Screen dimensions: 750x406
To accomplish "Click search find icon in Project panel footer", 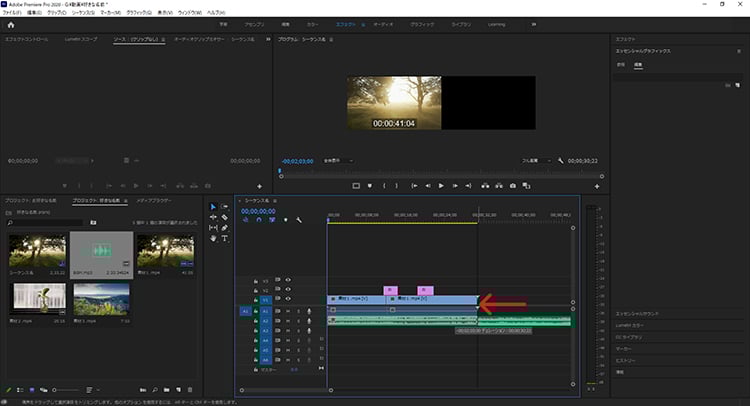I will (x=155, y=390).
